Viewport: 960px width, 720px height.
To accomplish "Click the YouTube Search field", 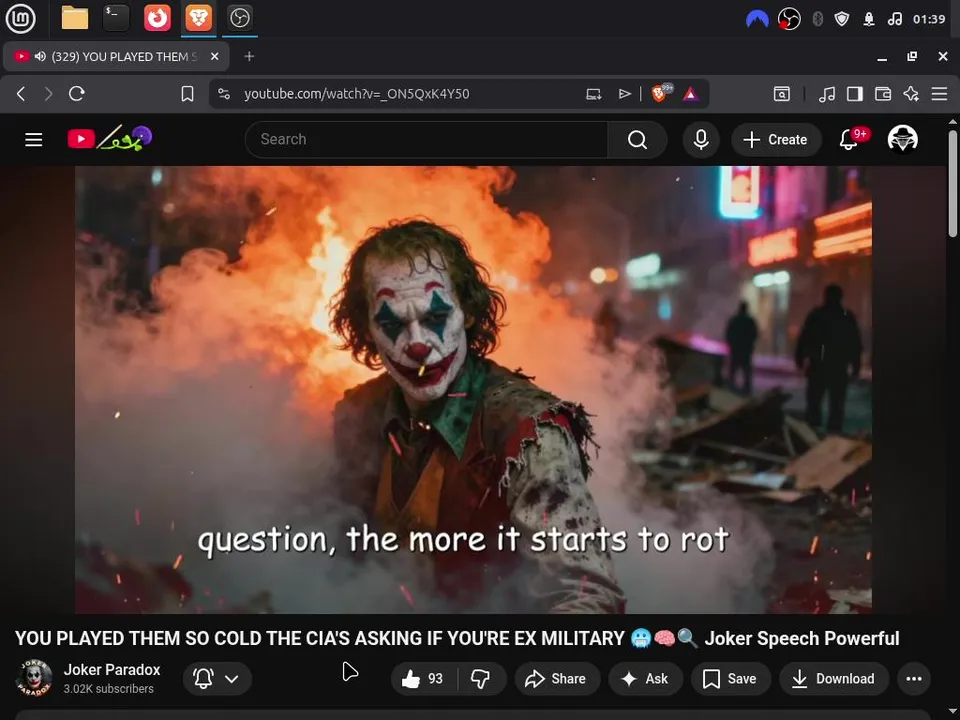I will tap(426, 140).
